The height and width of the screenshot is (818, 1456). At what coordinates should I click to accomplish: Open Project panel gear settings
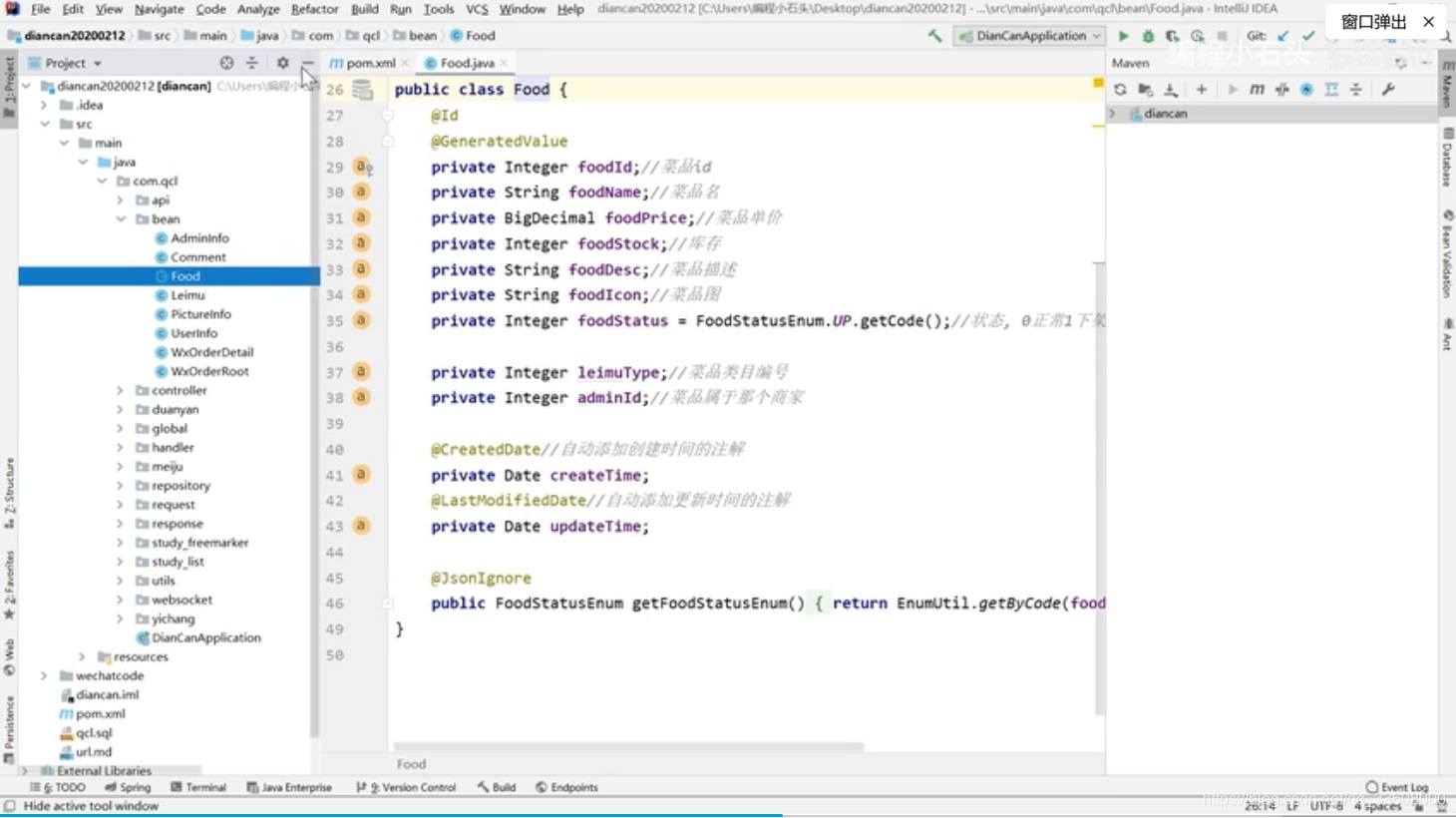[282, 63]
